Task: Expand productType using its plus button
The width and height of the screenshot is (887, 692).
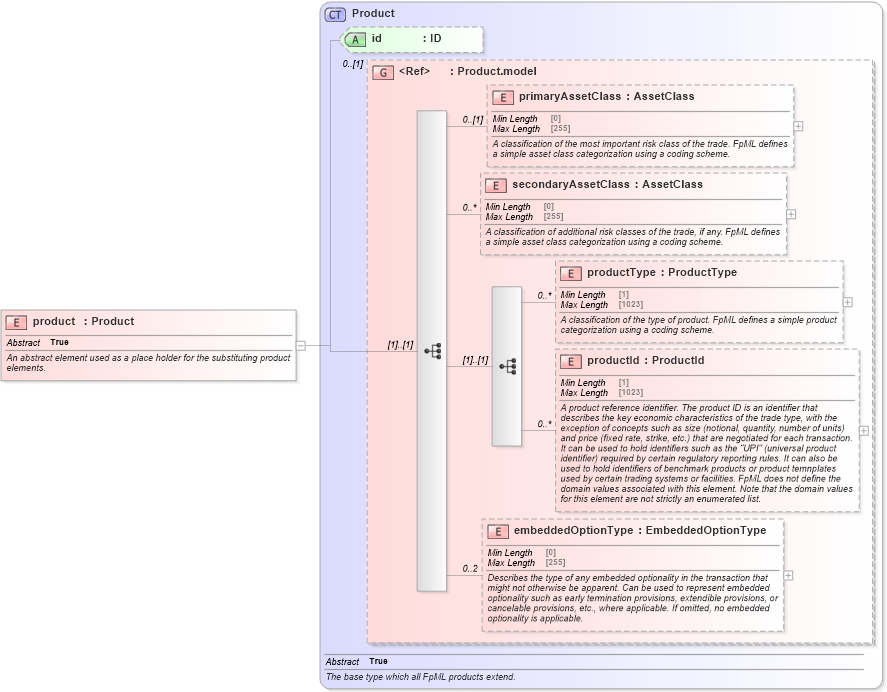Action: click(x=846, y=301)
